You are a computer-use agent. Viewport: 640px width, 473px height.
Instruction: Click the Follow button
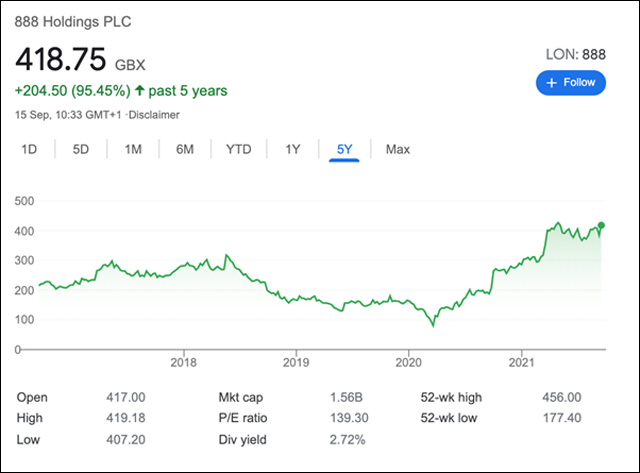(x=570, y=83)
